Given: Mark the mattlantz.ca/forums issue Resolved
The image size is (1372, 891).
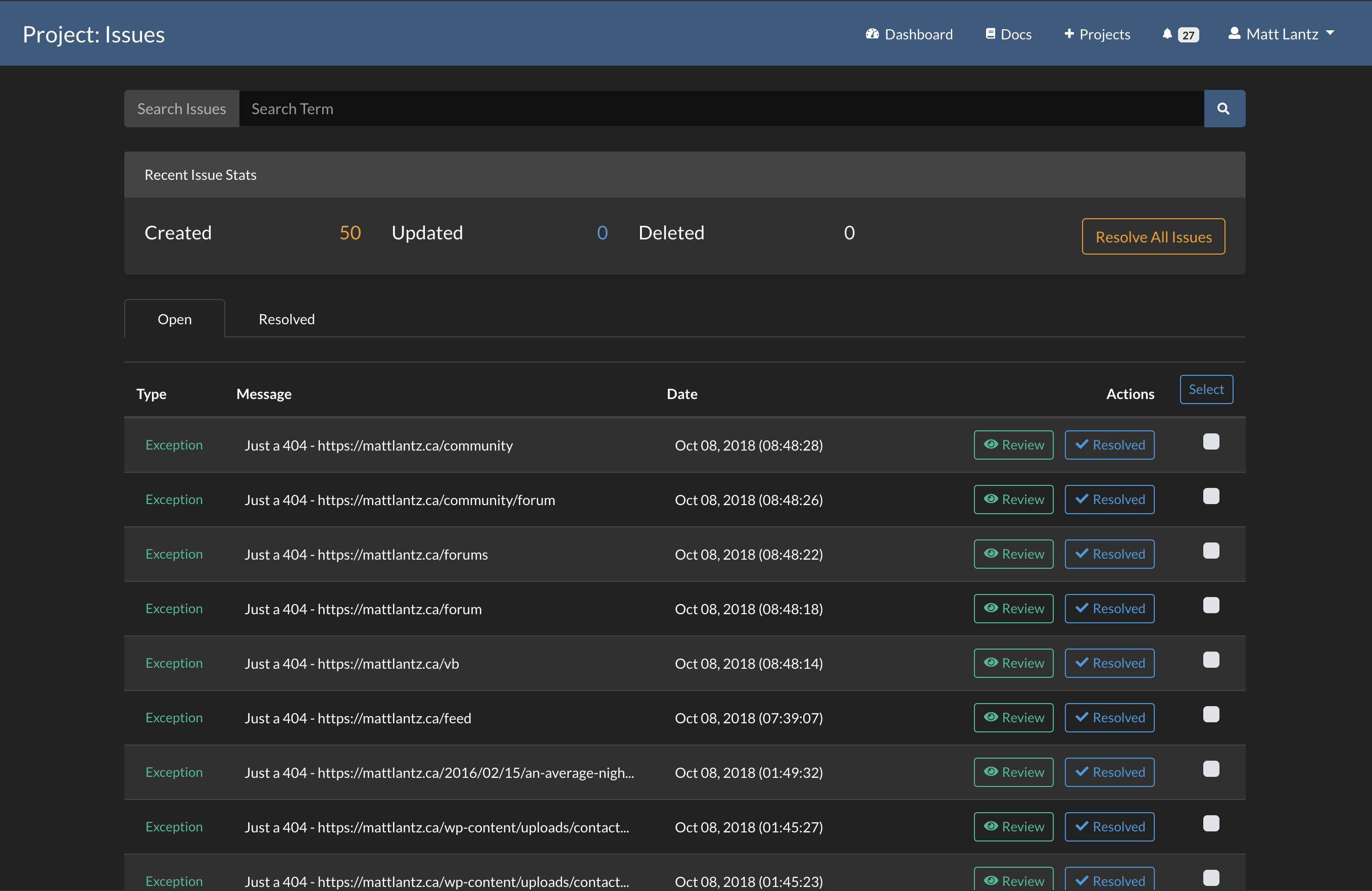Looking at the screenshot, I should click(x=1109, y=554).
